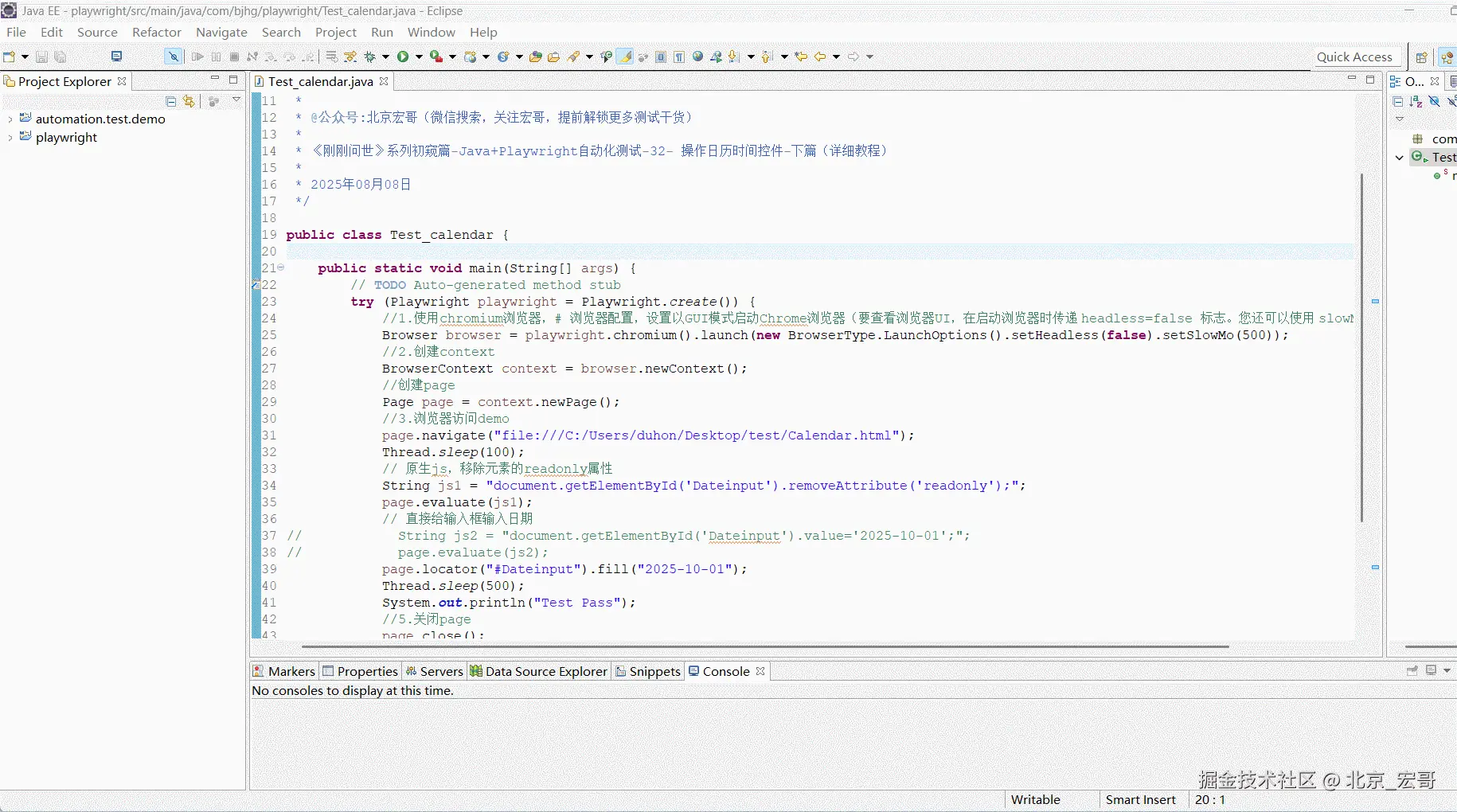Click the editor vertical scrollbar
1457x812 pixels.
[1361, 347]
